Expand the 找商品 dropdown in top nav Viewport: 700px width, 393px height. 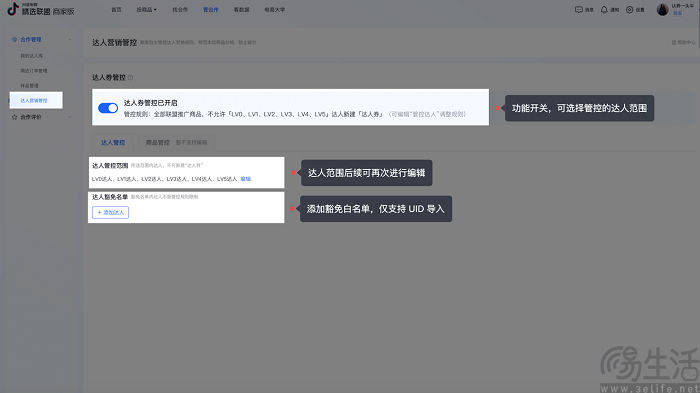point(146,10)
